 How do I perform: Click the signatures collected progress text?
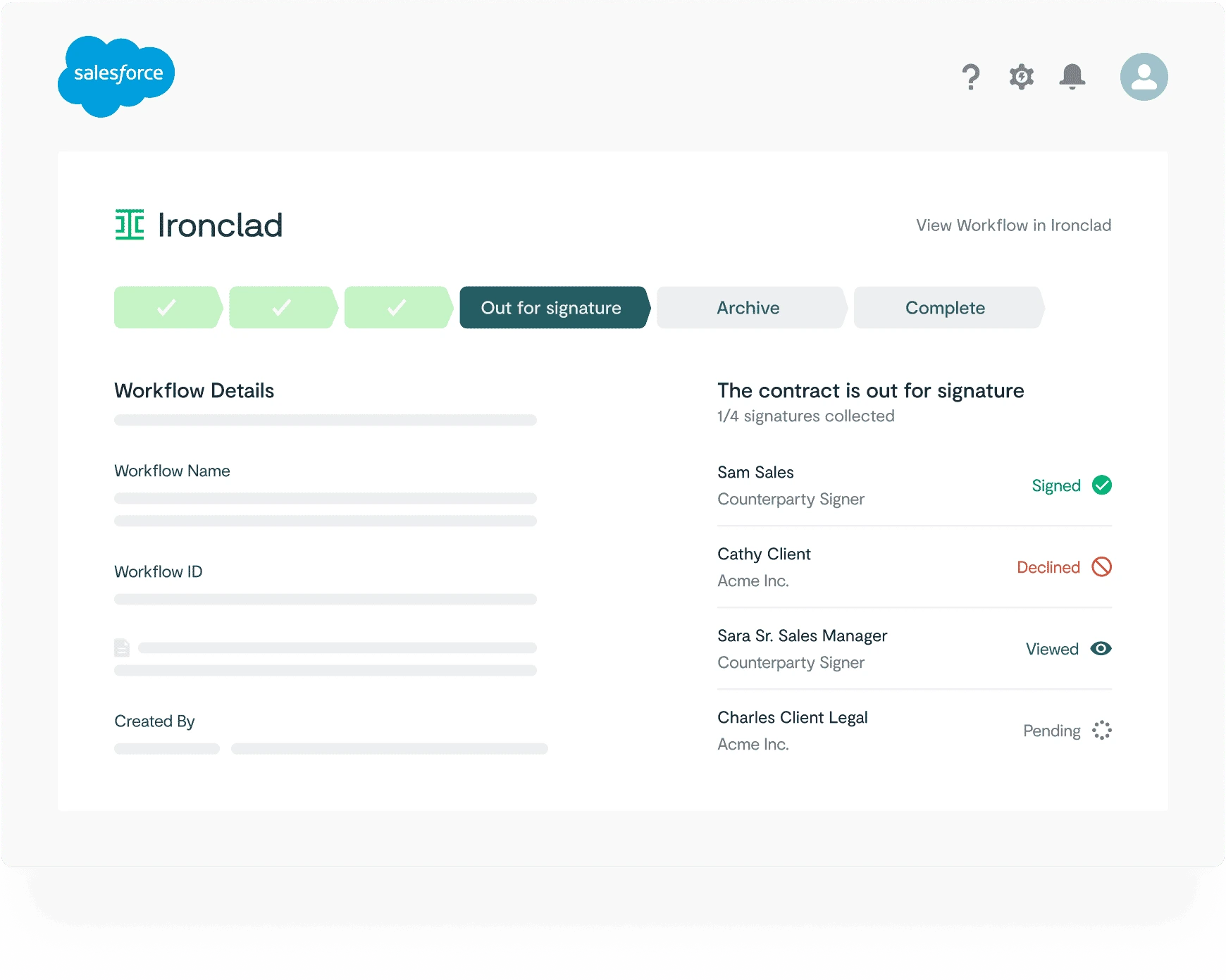(805, 416)
